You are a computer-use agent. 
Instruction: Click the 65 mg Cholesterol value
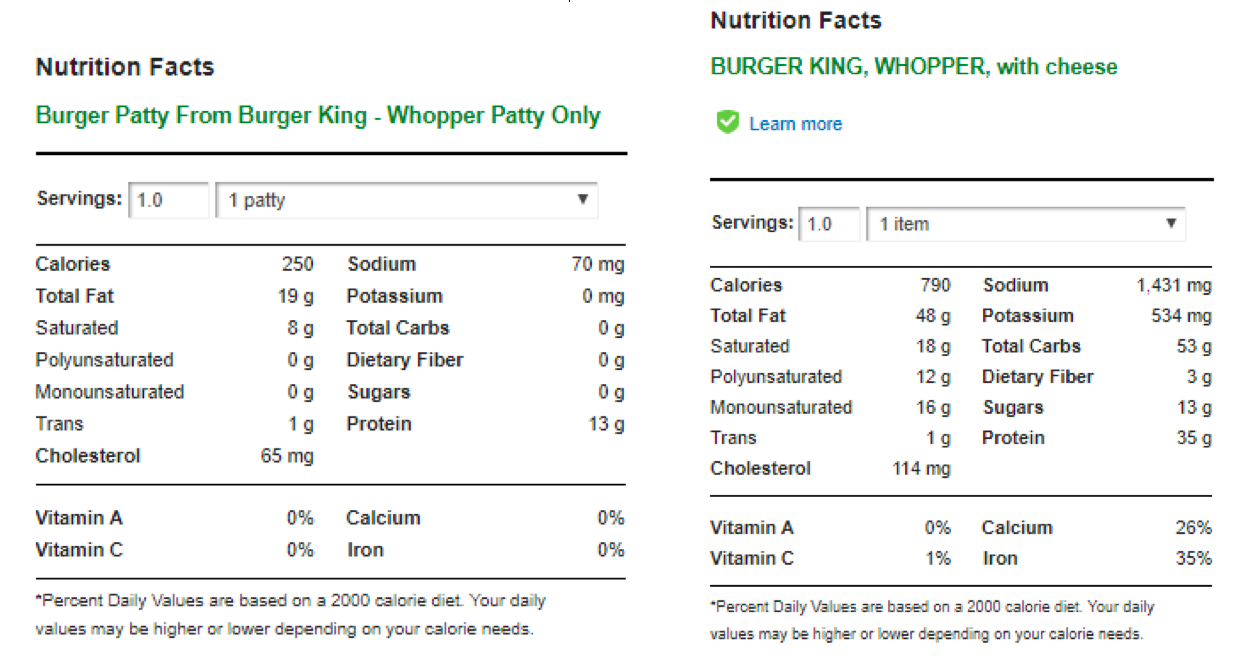point(287,456)
